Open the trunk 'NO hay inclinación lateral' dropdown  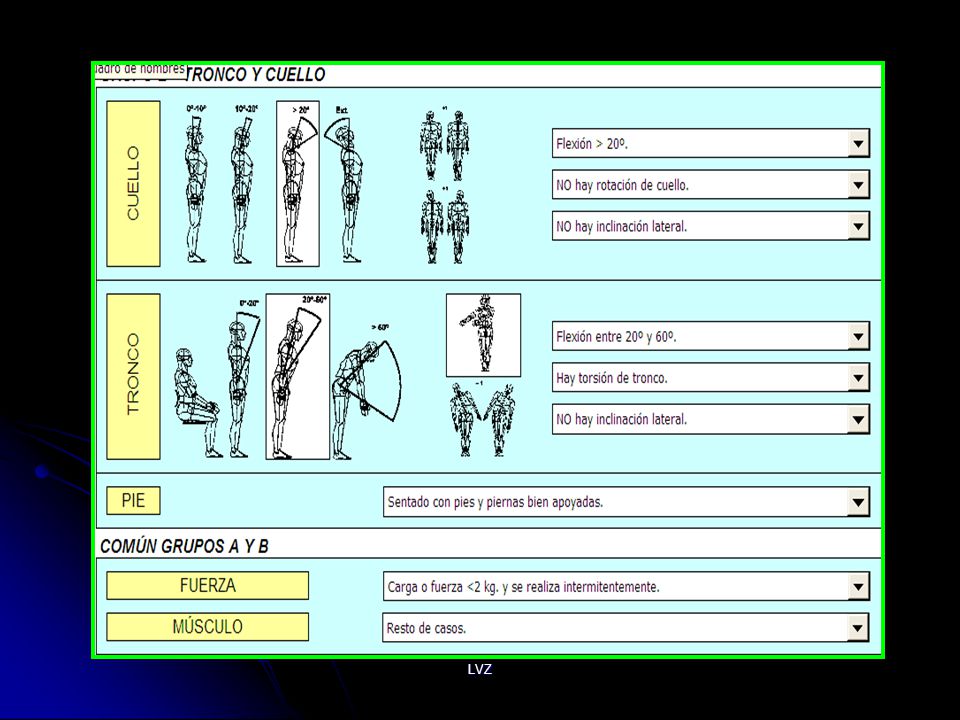[858, 419]
